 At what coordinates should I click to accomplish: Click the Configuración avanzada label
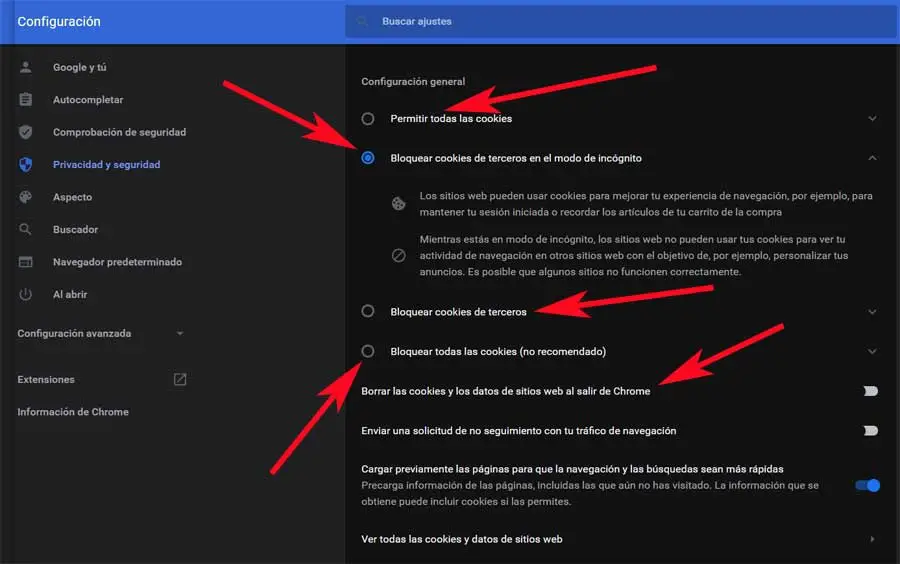[x=74, y=333]
